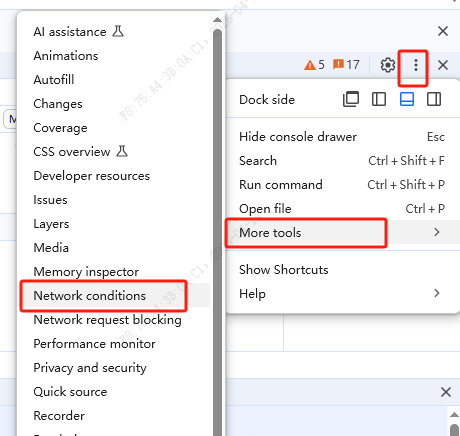Select CSS overview entry
The image size is (460, 436).
(114, 152)
